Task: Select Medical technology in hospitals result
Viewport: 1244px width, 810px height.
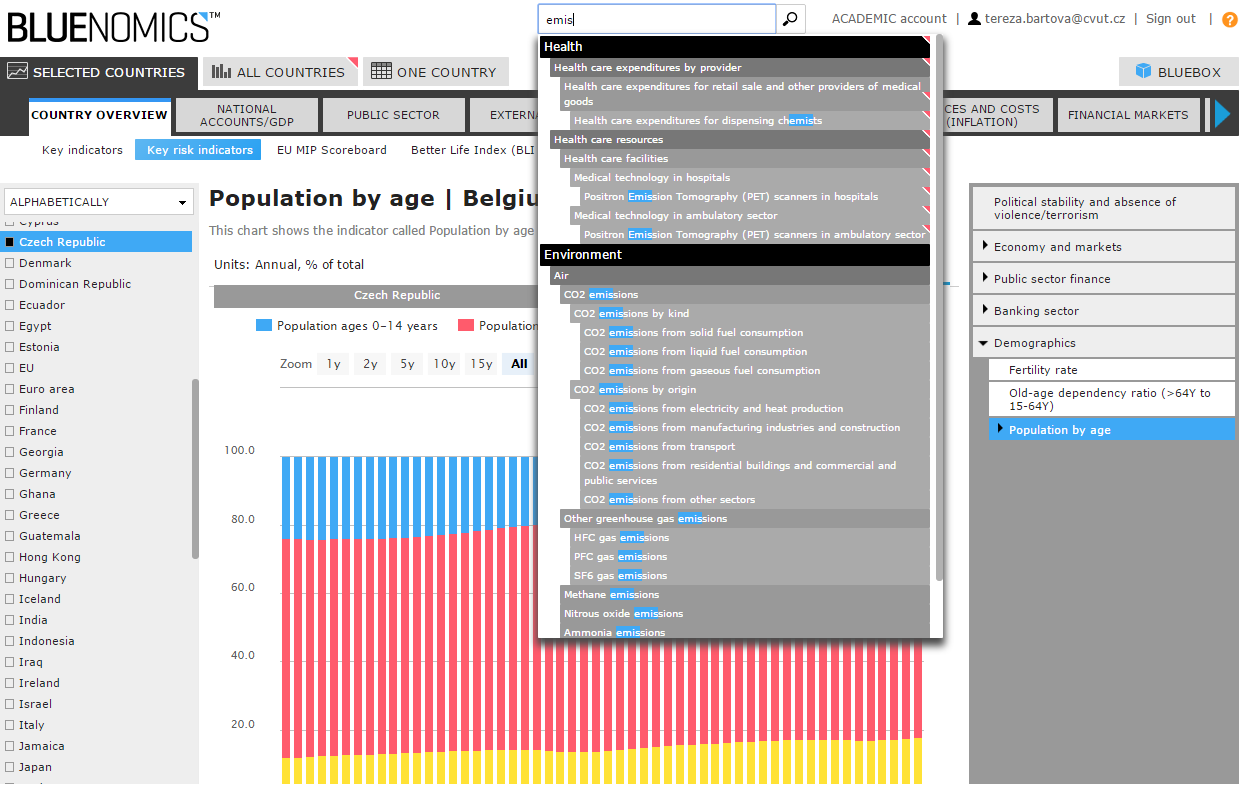Action: (x=750, y=178)
